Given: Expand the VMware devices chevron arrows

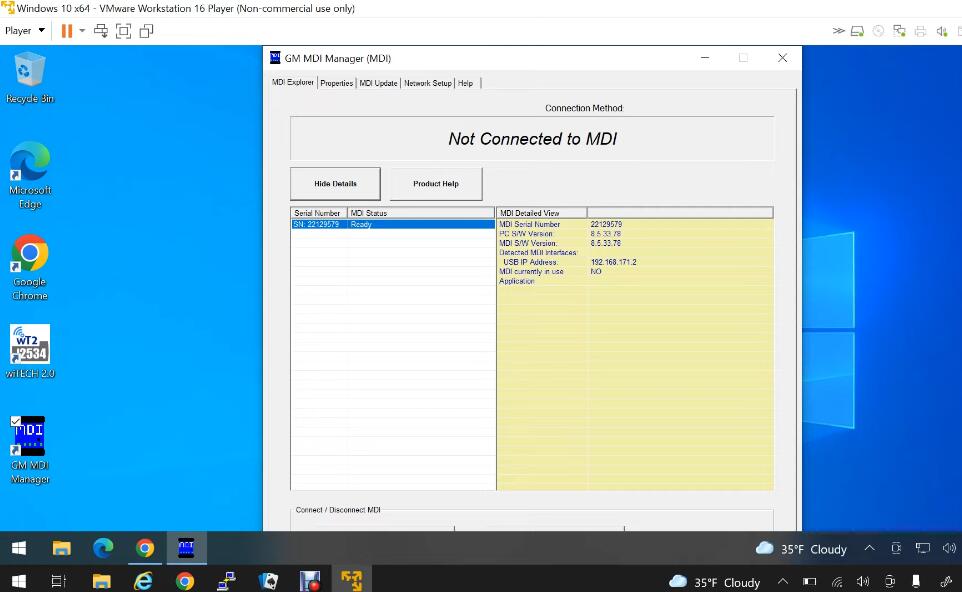Looking at the screenshot, I should (x=838, y=31).
